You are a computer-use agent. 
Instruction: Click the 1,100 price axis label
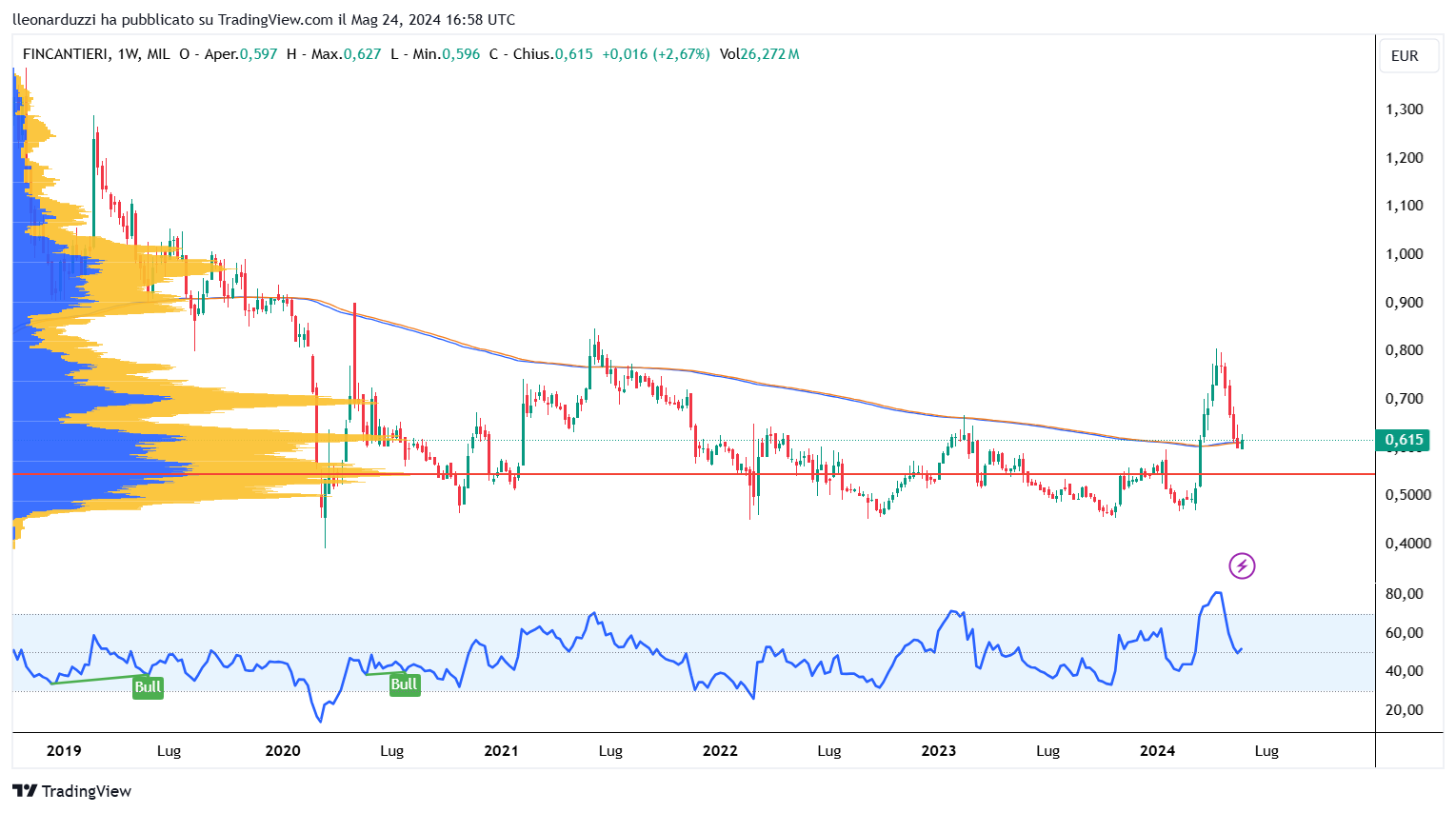pyautogui.click(x=1405, y=206)
